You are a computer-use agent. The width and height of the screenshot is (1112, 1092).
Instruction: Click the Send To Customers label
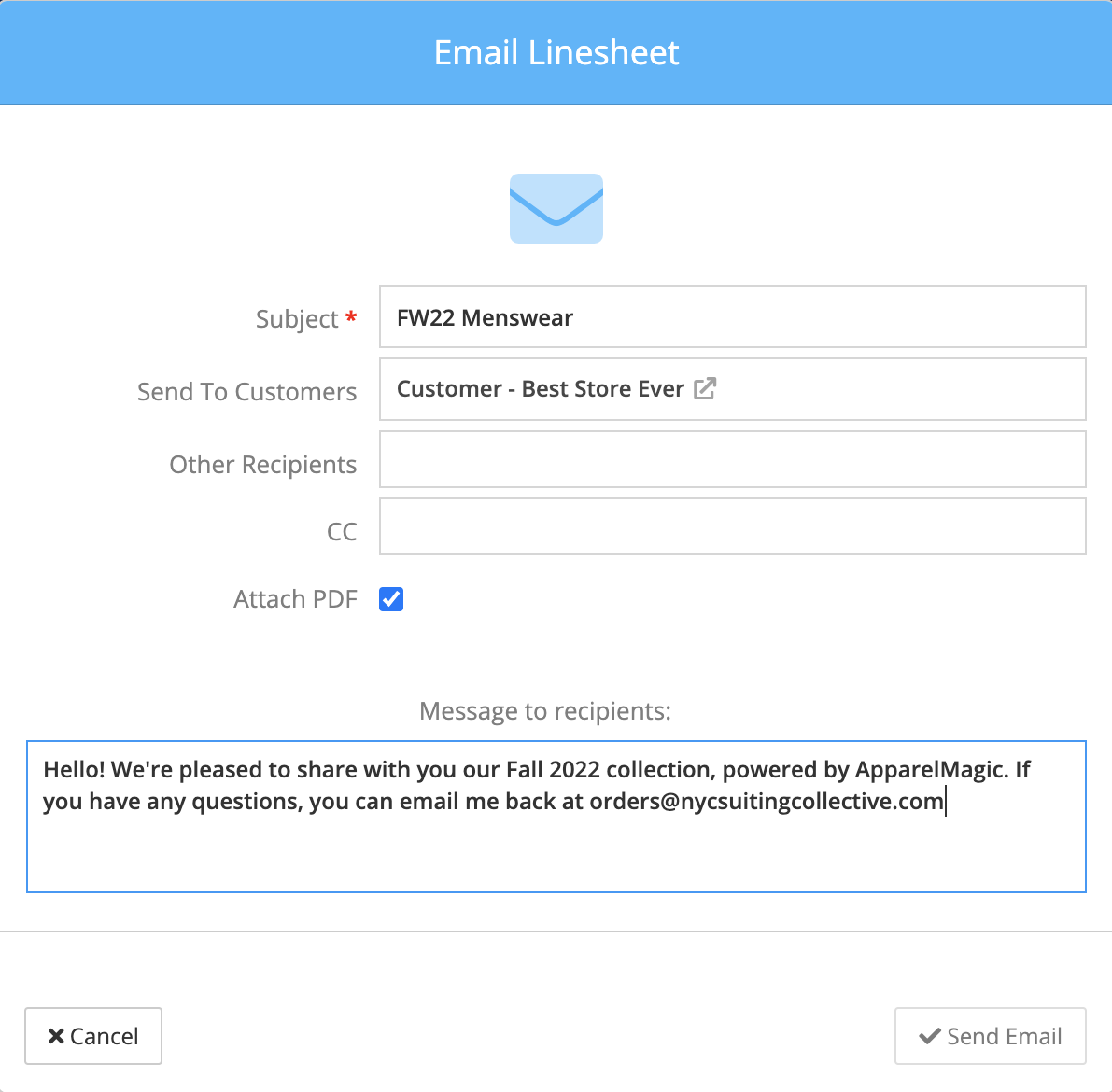click(x=246, y=391)
